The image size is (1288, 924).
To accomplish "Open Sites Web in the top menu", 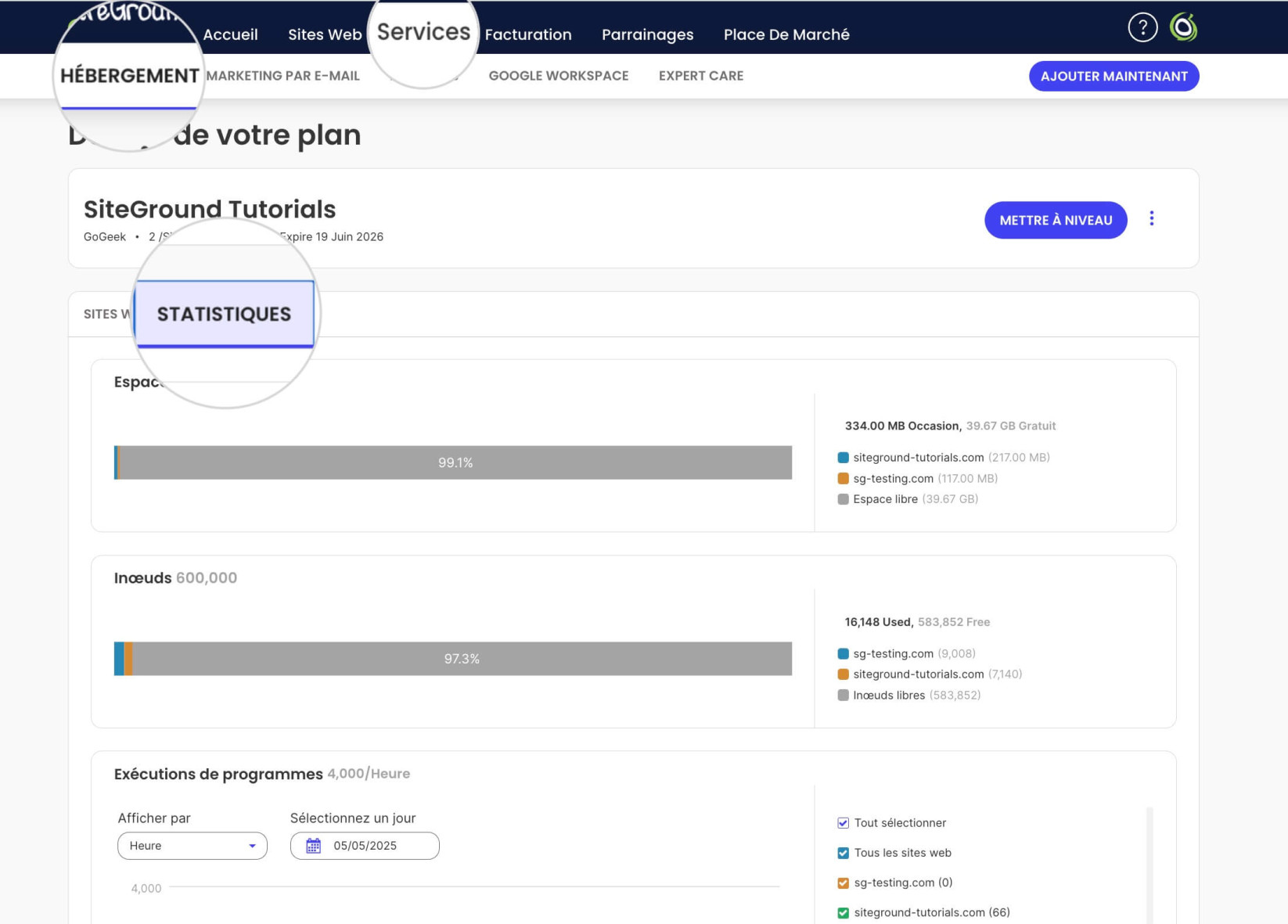I will tap(325, 34).
